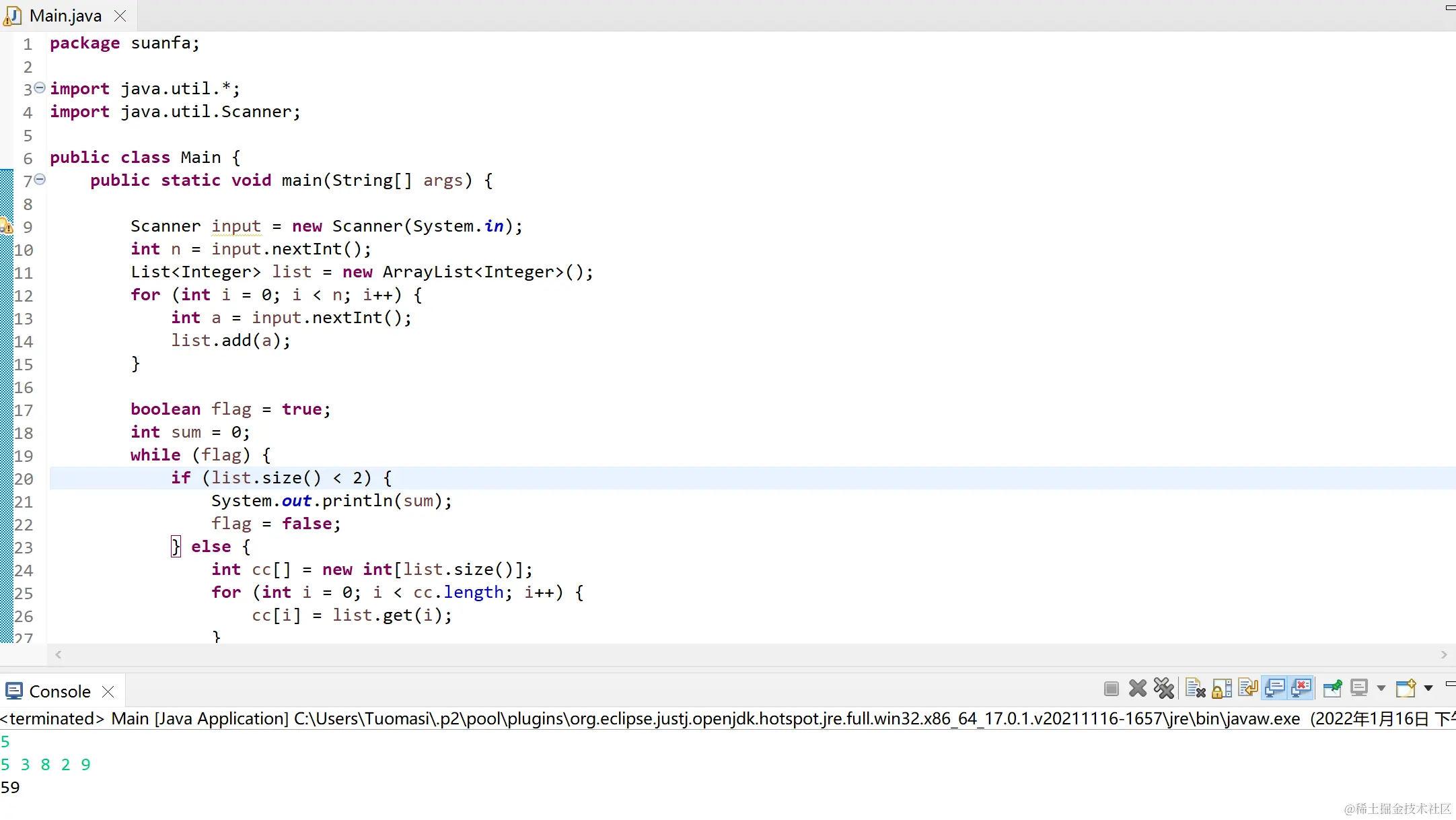
Task: Click the Terminate stop button in Console
Action: (x=1112, y=689)
